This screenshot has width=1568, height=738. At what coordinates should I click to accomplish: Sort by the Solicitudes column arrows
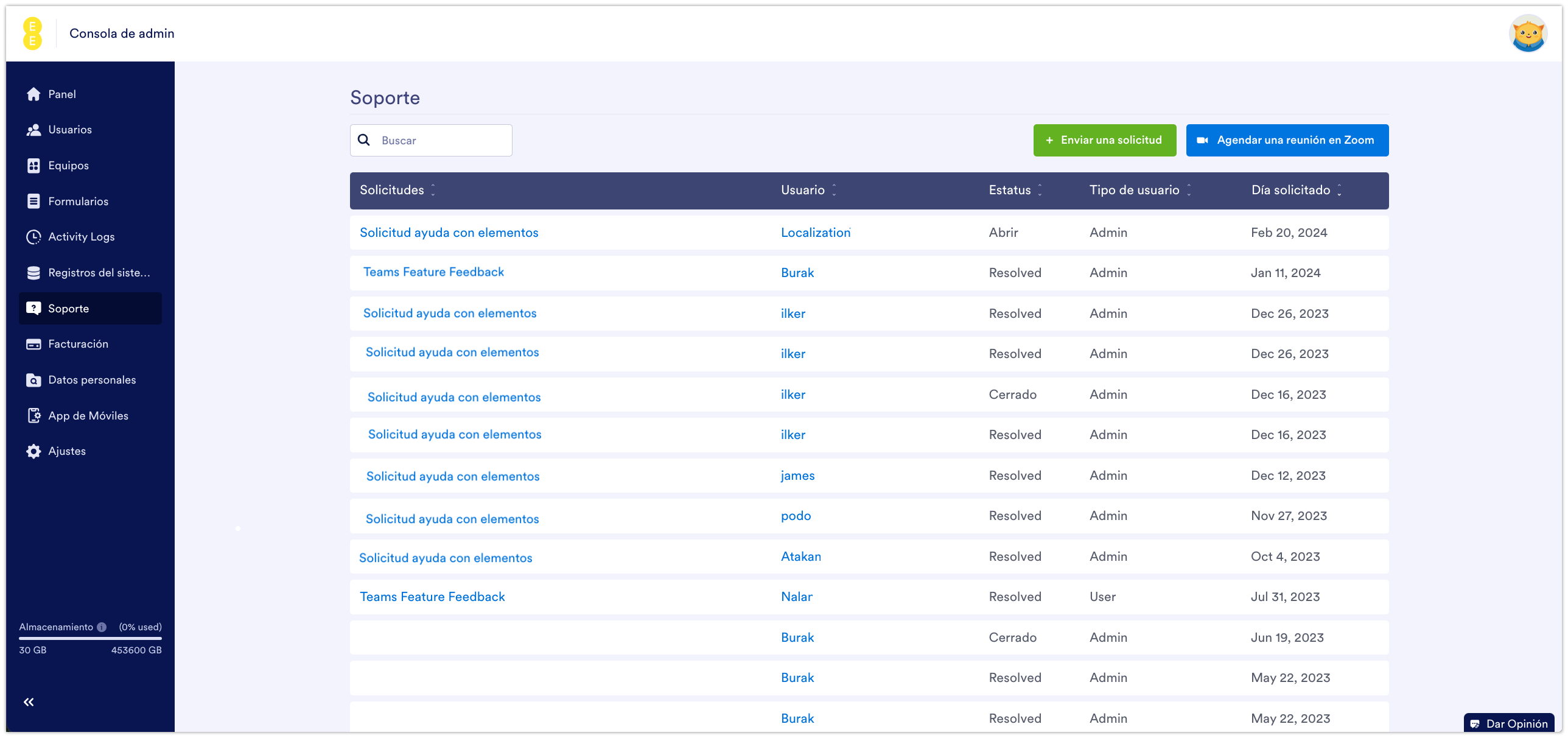coord(433,190)
